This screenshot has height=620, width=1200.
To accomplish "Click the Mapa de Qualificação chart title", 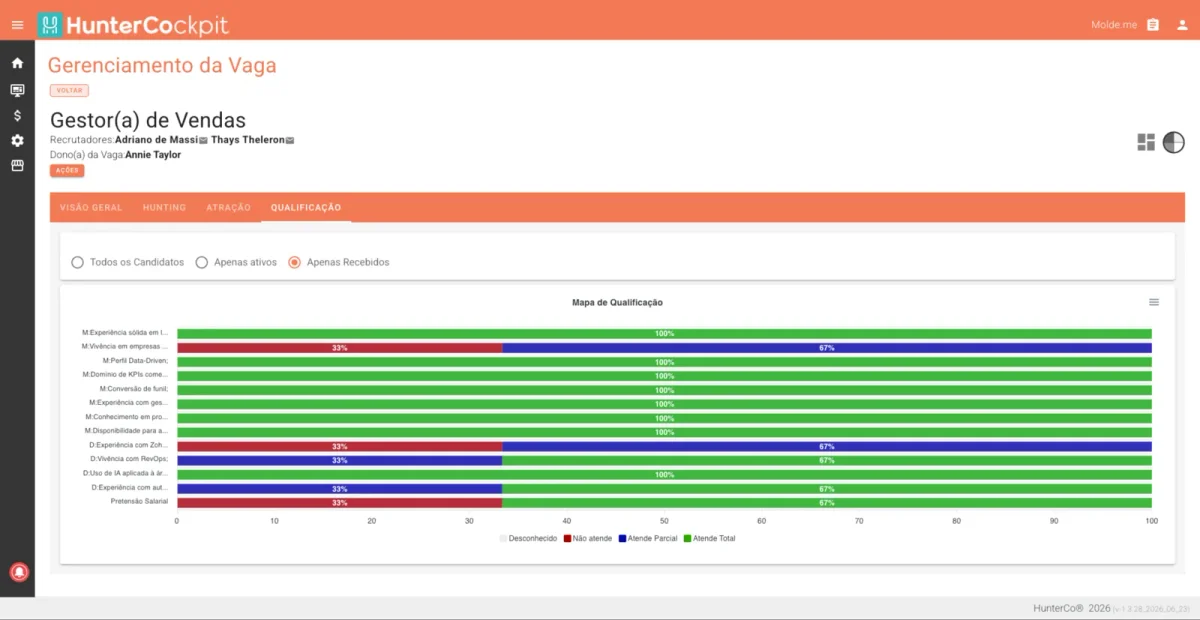I will 617,302.
